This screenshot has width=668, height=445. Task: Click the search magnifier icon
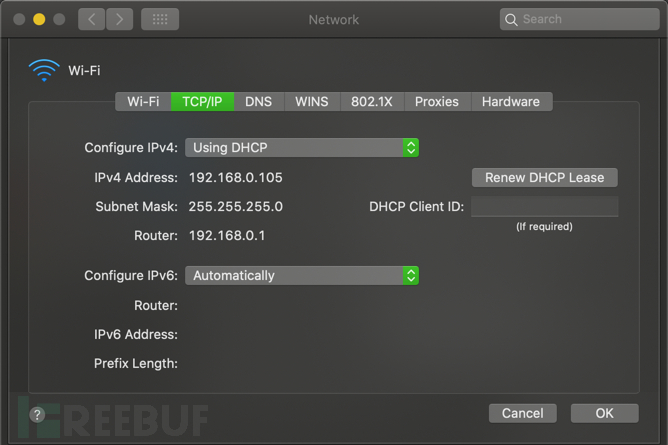click(512, 19)
